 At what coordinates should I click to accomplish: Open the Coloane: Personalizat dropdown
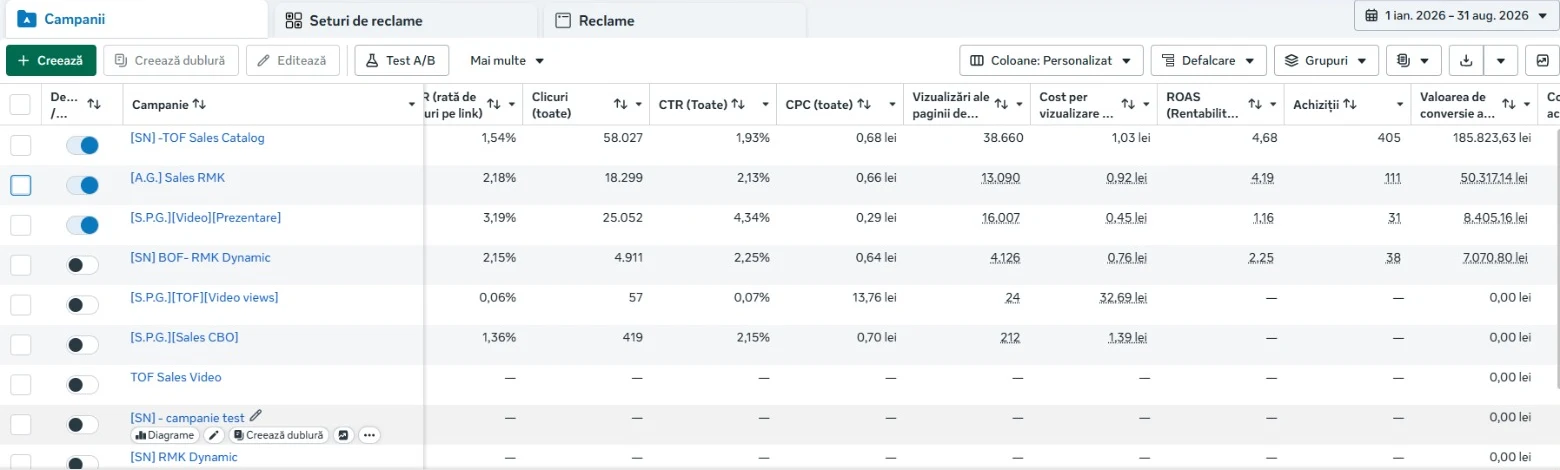point(1052,60)
